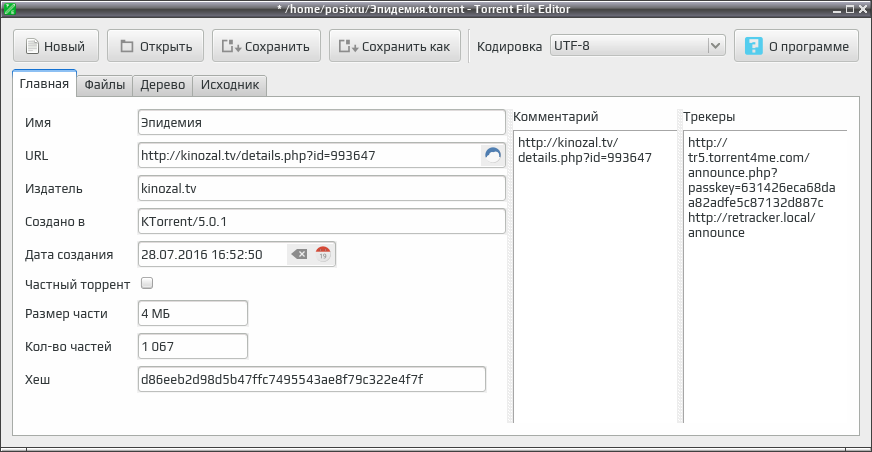This screenshot has width=872, height=452.
Task: Click the Издатель field kinozal.tv
Action: point(321,188)
